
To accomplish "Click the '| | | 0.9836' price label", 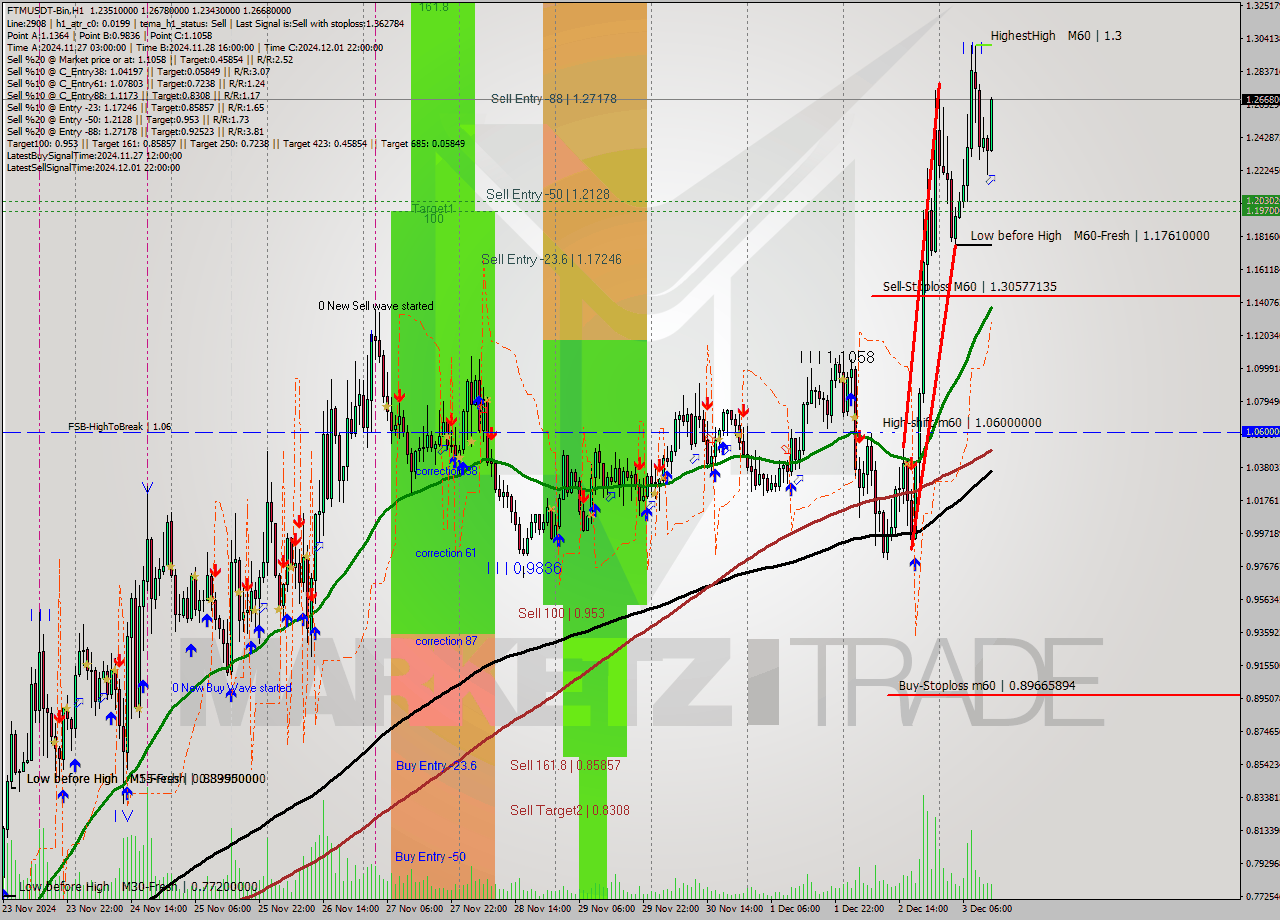I will pyautogui.click(x=524, y=567).
